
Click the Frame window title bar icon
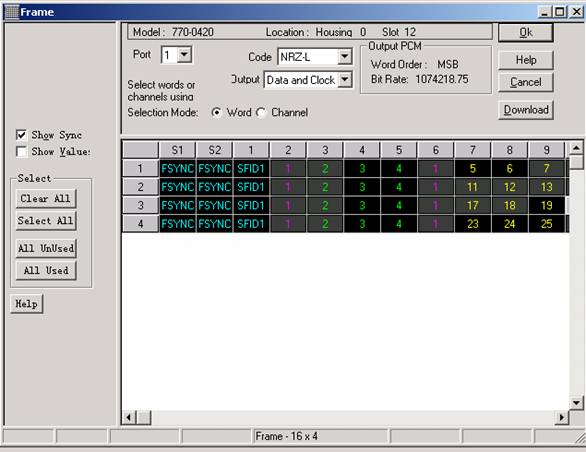[x=12, y=12]
